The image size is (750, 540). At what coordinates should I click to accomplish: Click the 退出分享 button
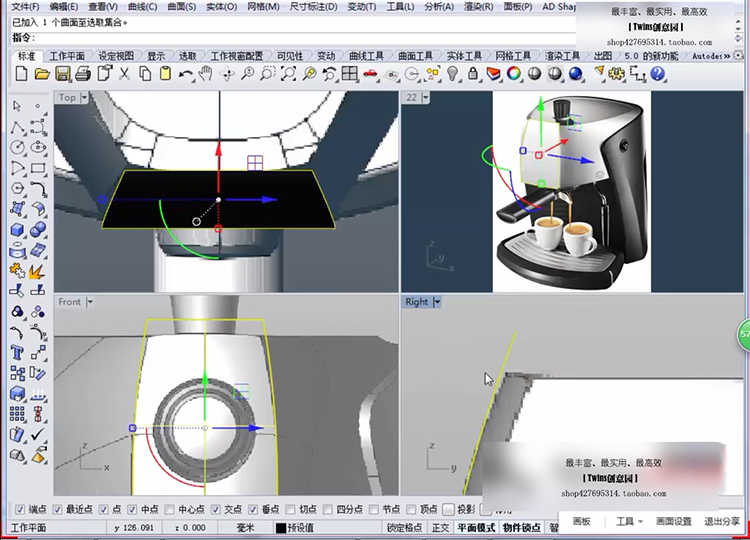tap(722, 521)
